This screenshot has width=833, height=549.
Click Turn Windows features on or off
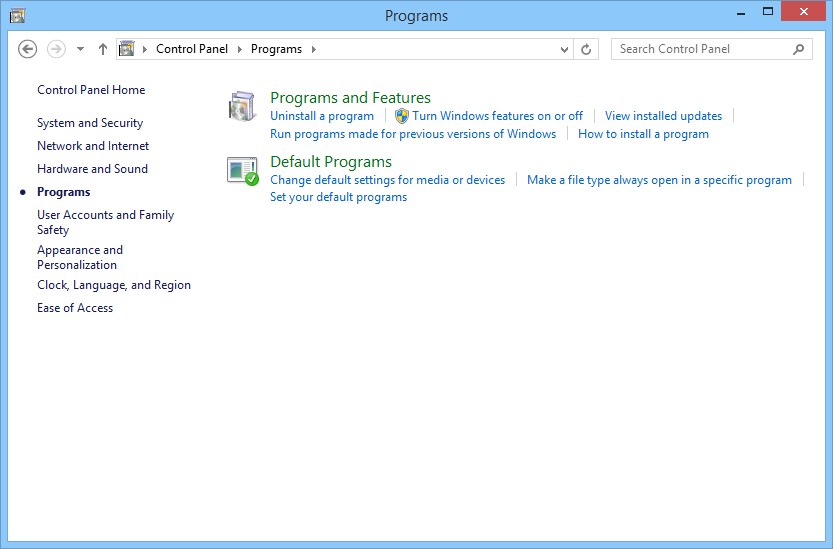click(497, 116)
